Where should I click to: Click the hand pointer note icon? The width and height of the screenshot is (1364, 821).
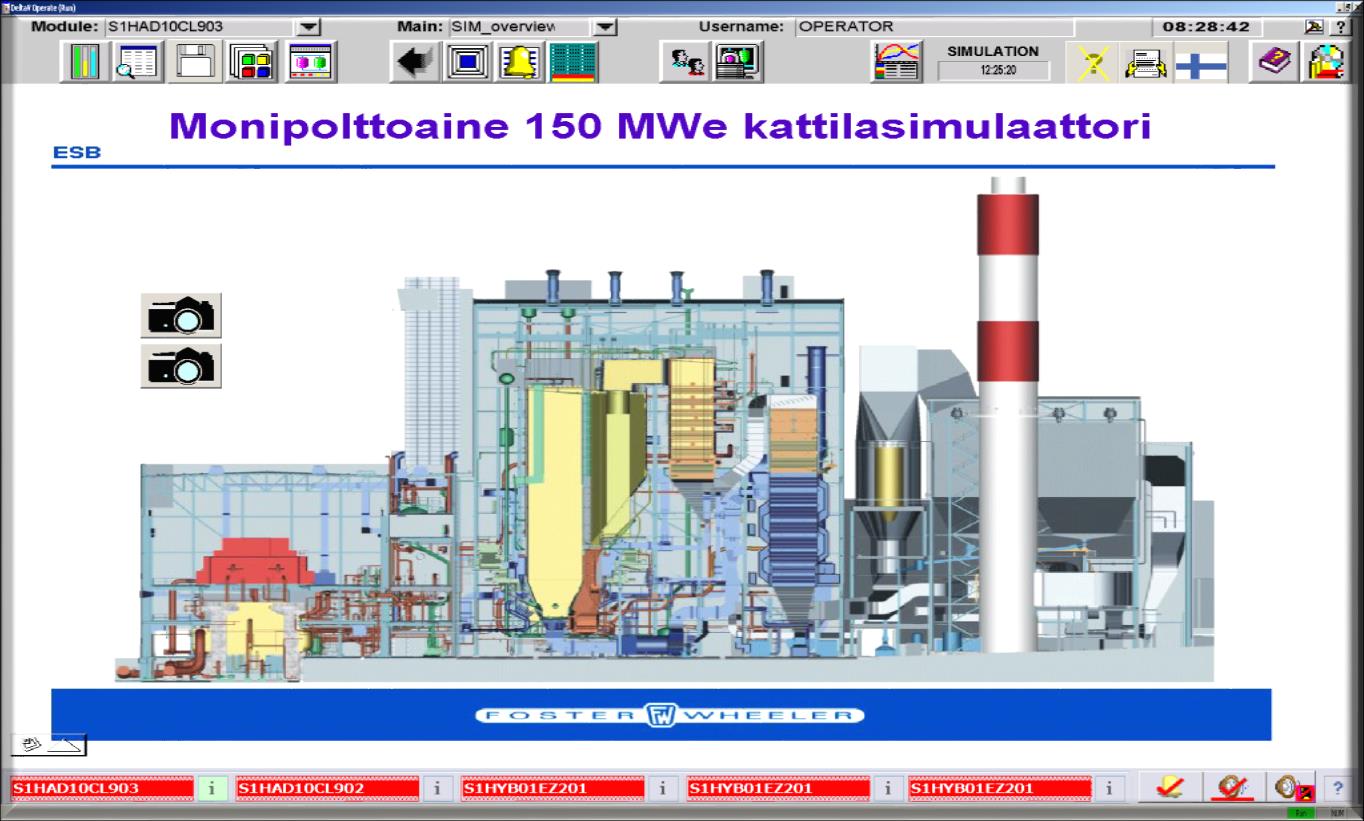coord(49,744)
